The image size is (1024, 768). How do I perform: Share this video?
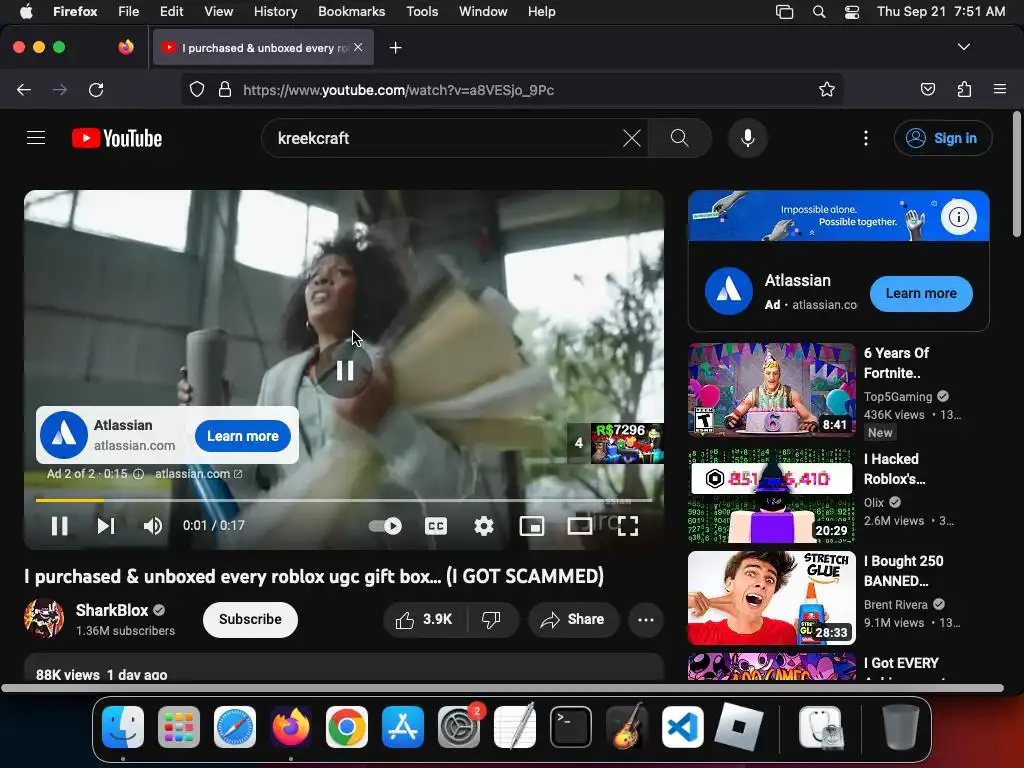[x=573, y=620]
